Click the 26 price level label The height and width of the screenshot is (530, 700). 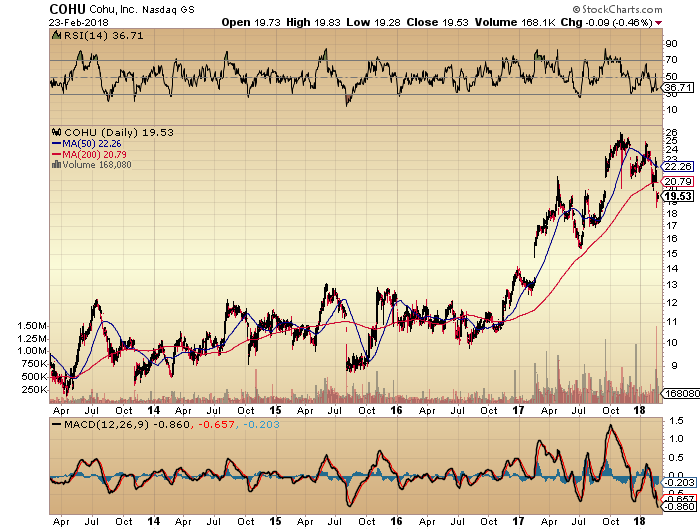pyautogui.click(x=671, y=132)
